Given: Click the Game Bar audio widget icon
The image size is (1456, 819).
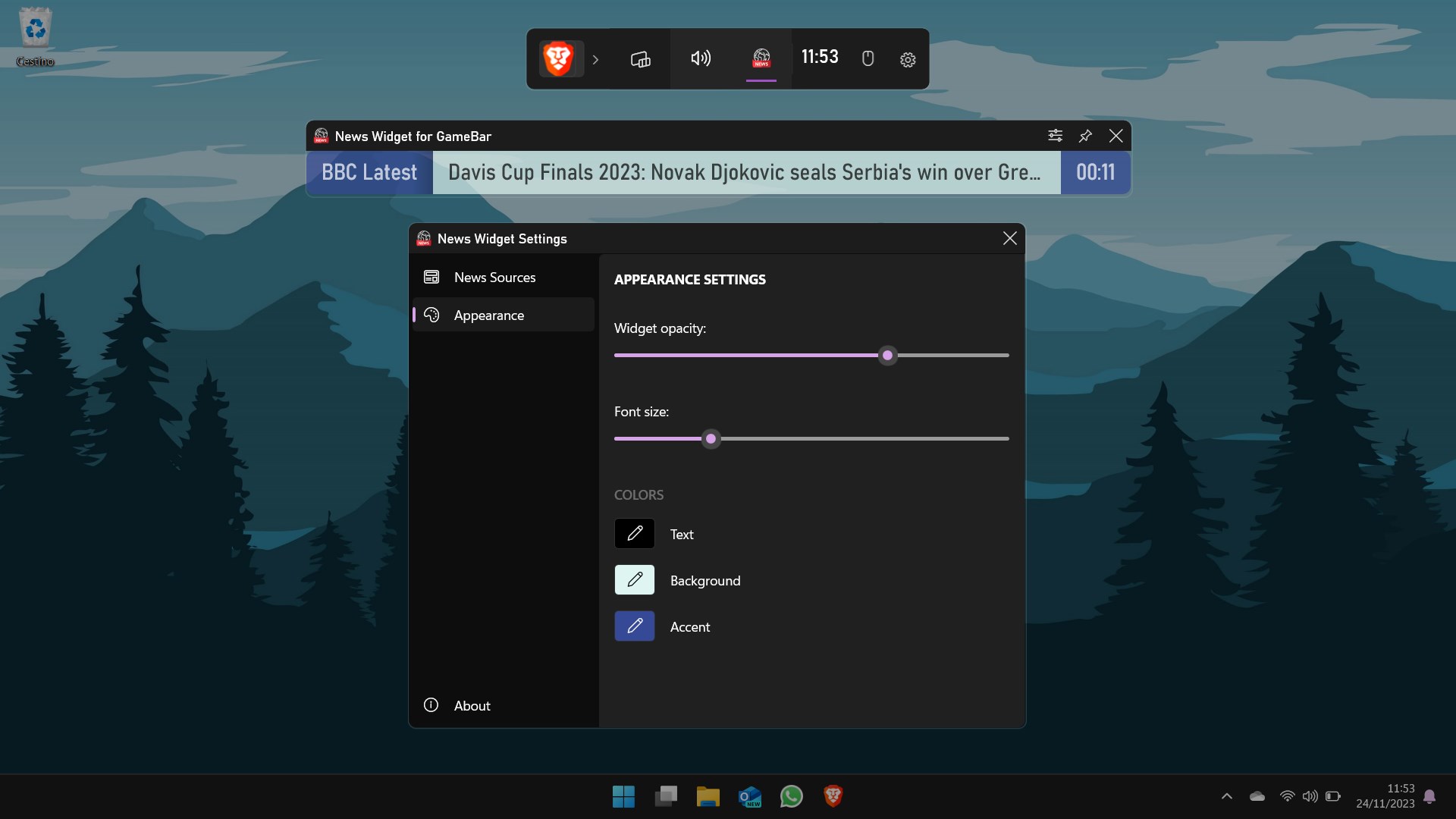Looking at the screenshot, I should click(x=701, y=58).
